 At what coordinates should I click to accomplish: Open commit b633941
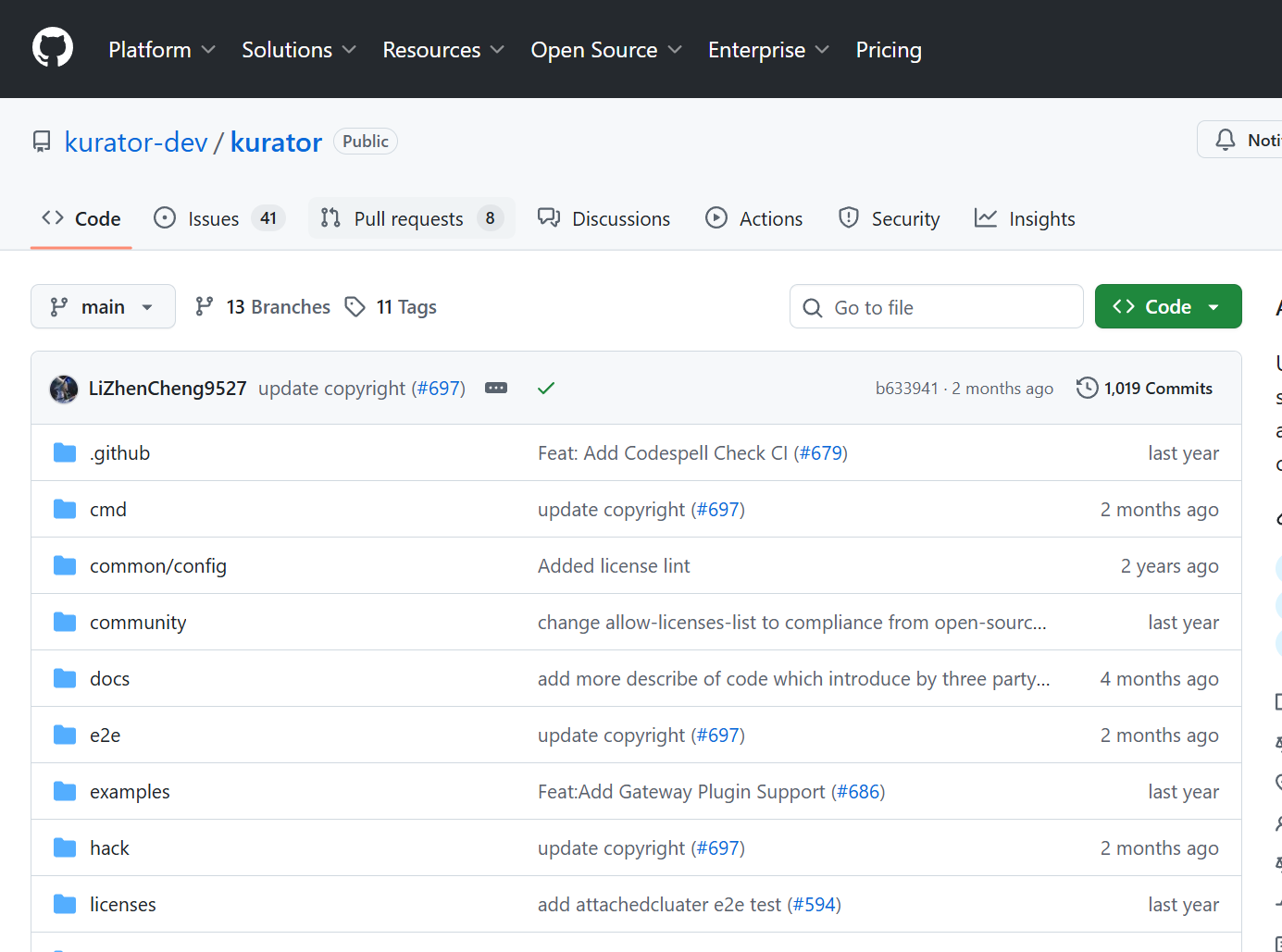(x=907, y=389)
